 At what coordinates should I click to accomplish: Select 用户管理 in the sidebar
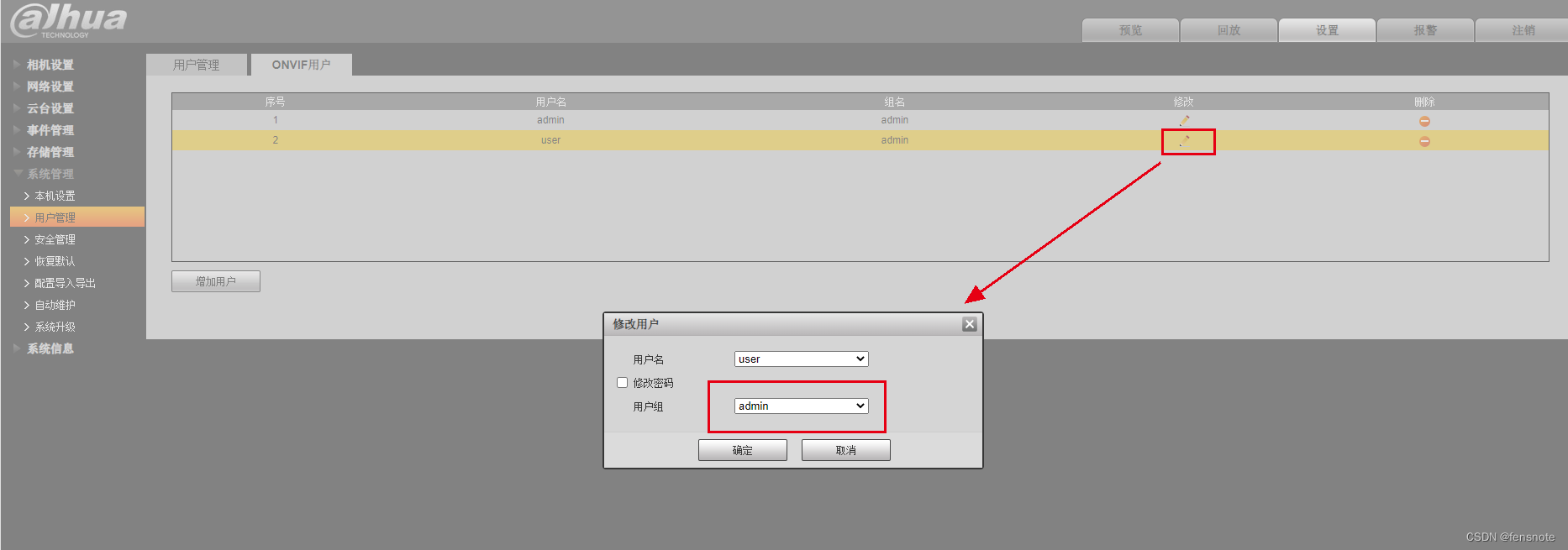[x=77, y=217]
